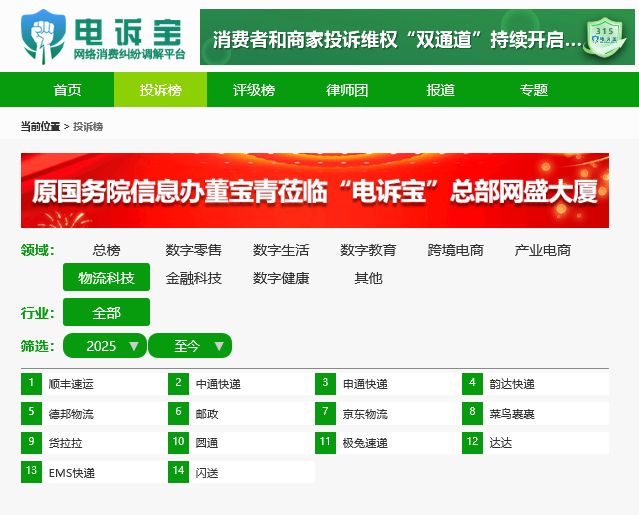Open the 菜鸟裹裹 ranking entry

click(x=535, y=414)
